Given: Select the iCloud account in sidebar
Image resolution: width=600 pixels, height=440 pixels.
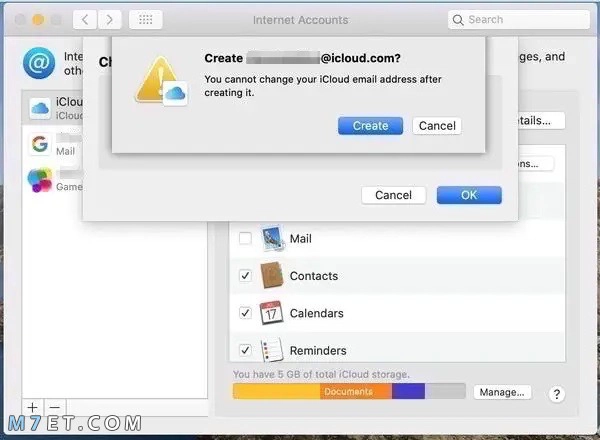Looking at the screenshot, I should click(x=52, y=108).
